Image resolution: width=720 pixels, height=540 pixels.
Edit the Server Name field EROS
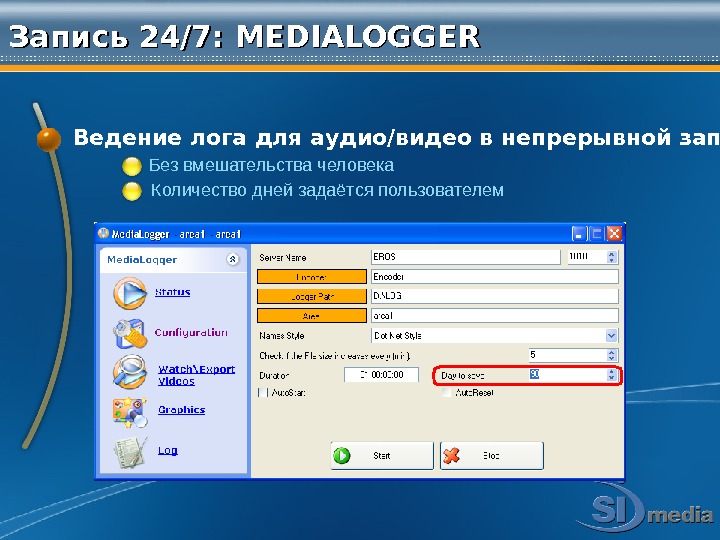pos(466,257)
